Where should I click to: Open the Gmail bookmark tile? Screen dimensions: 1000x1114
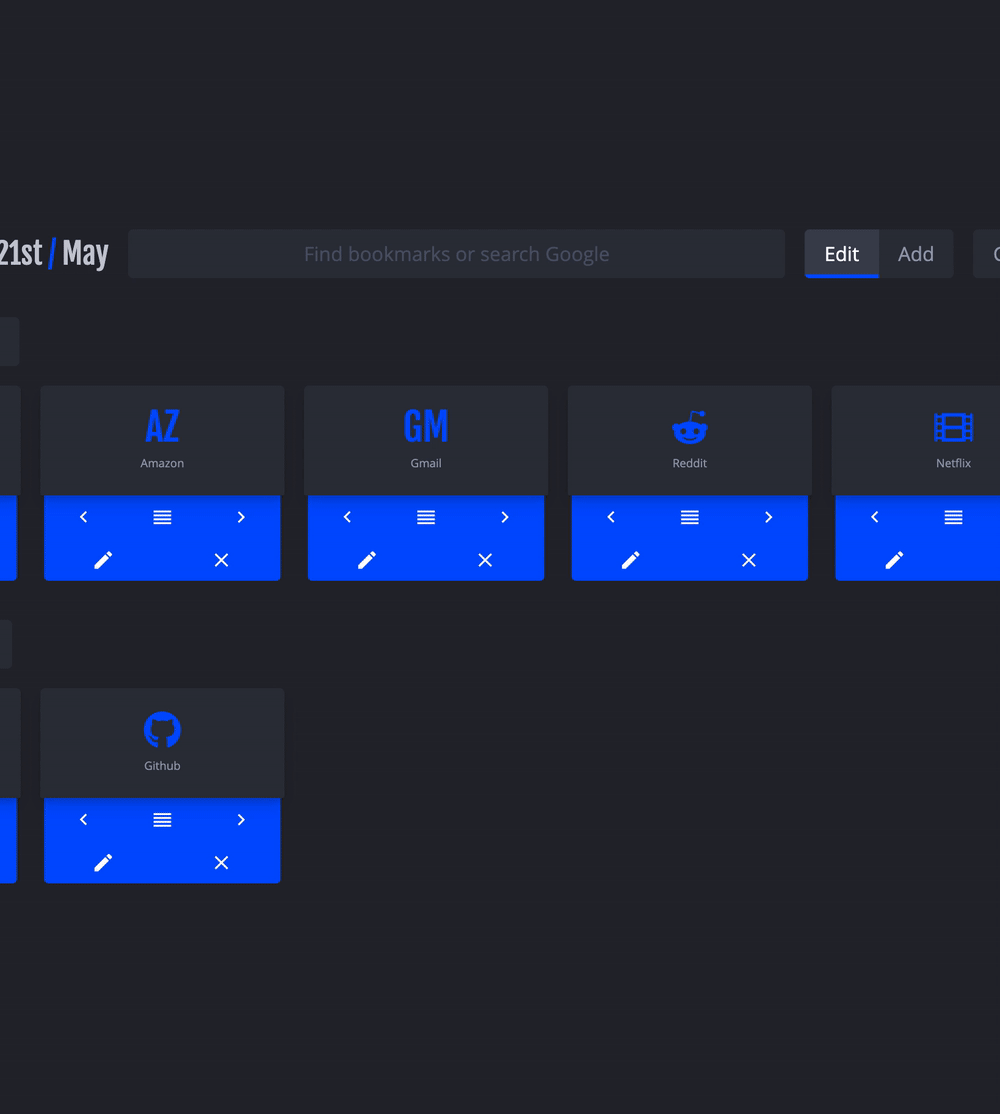pos(426,440)
